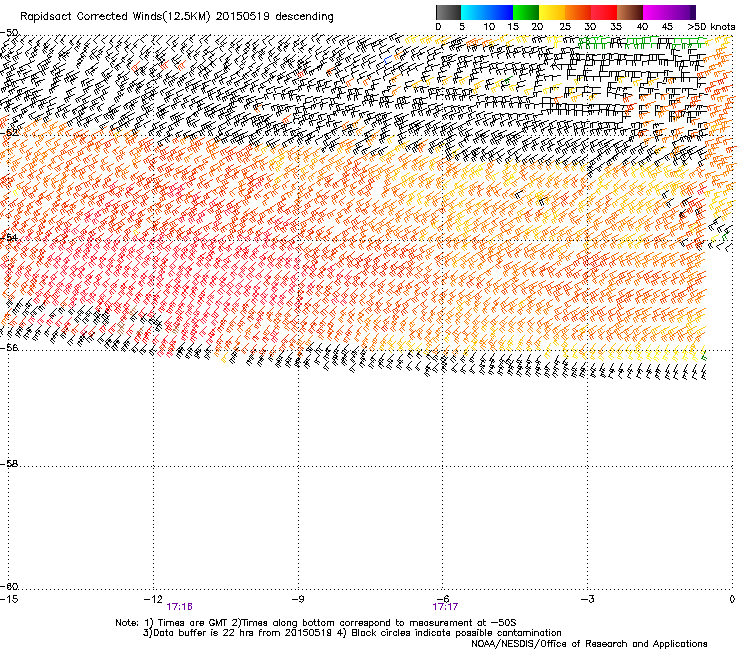
Task: Click the latitude label -52
Action: pos(9,132)
